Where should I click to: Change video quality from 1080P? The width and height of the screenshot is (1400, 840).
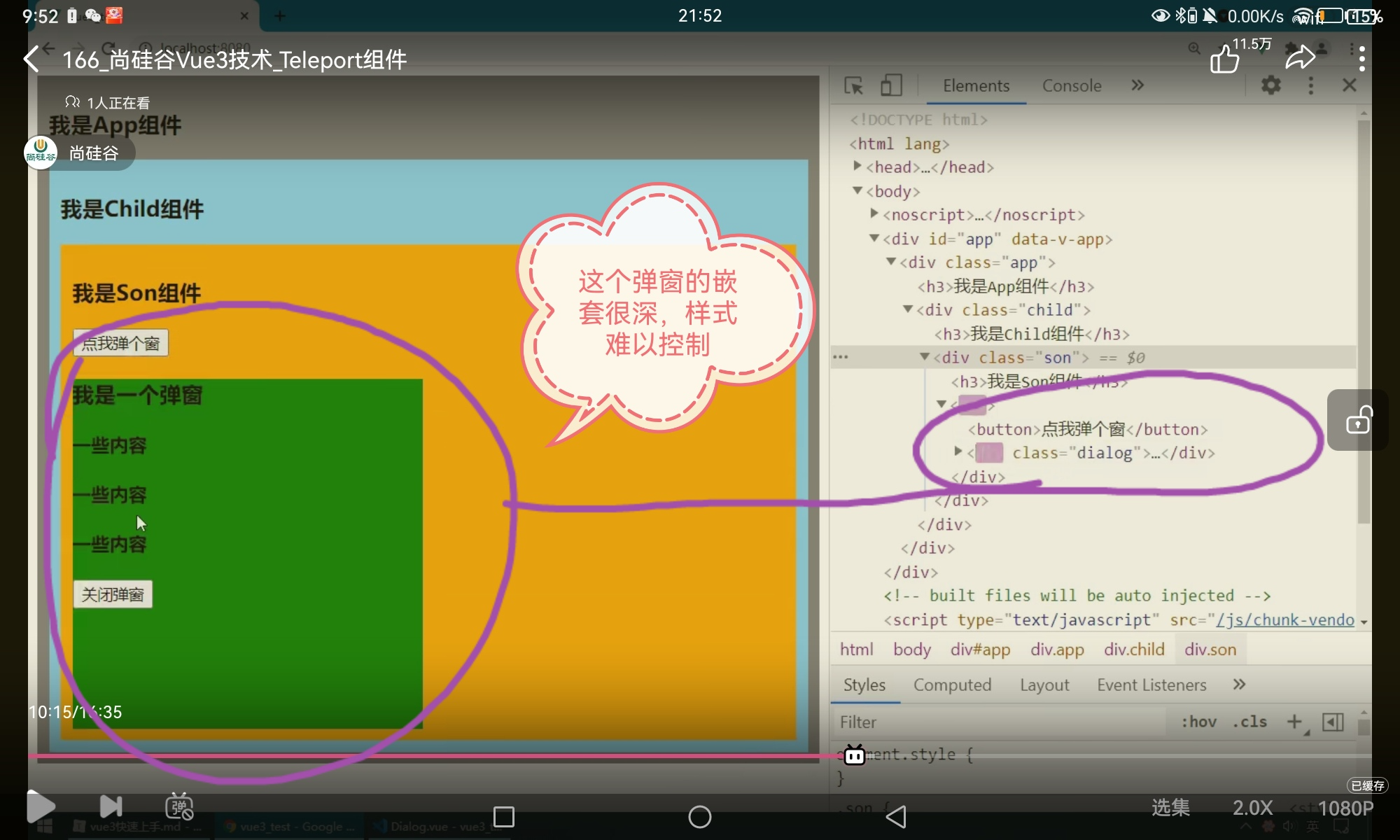click(x=1345, y=808)
